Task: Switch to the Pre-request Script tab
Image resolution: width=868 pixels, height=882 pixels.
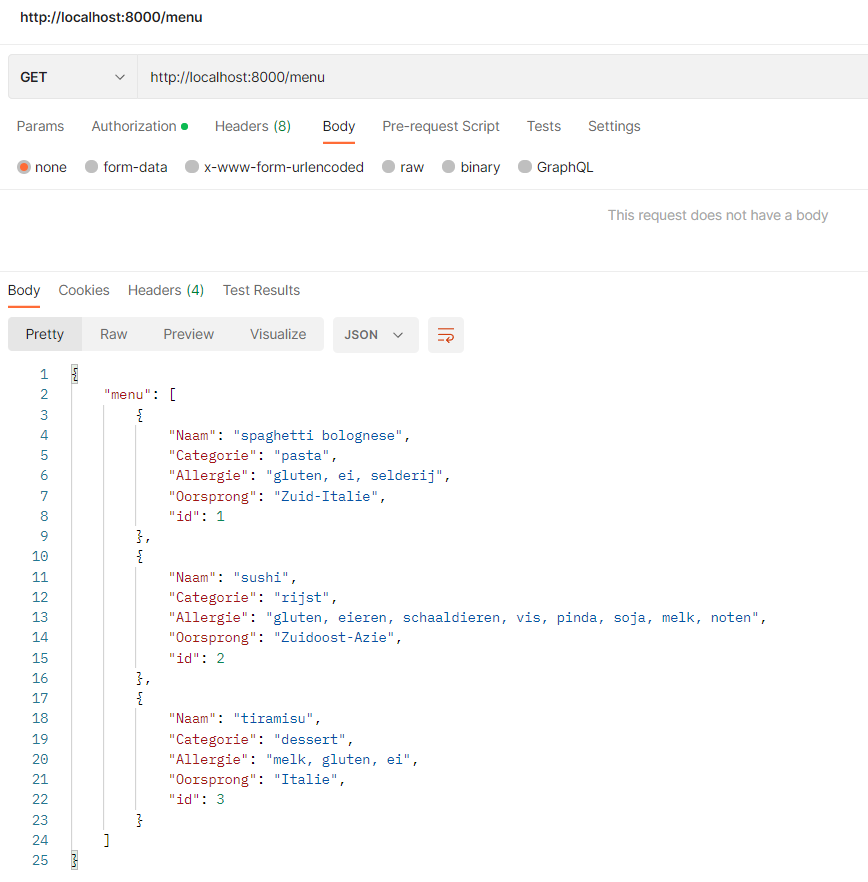Action: (441, 126)
